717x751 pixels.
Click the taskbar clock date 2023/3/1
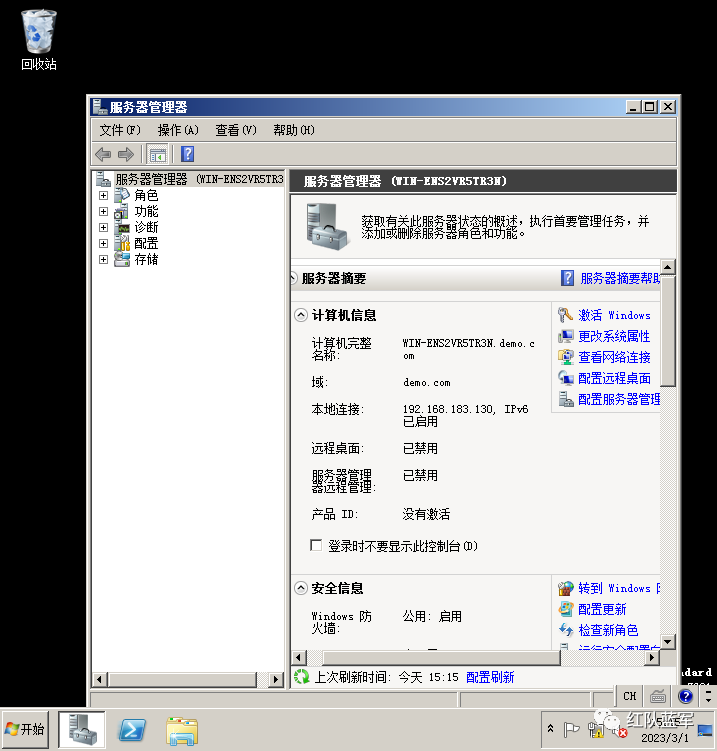point(664,738)
